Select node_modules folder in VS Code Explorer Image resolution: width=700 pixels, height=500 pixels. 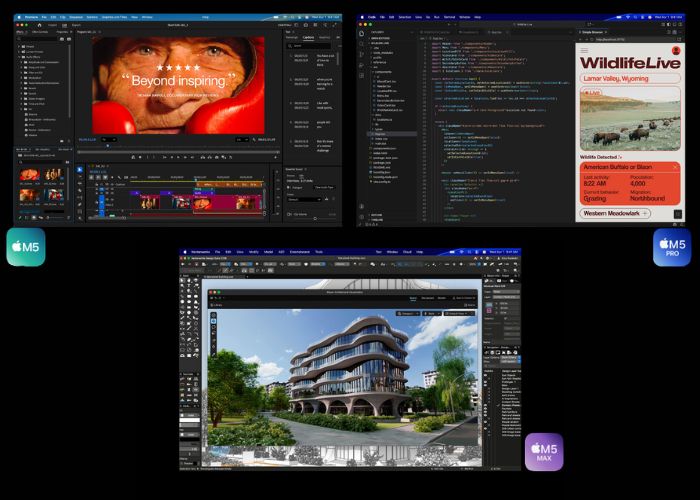(x=383, y=53)
